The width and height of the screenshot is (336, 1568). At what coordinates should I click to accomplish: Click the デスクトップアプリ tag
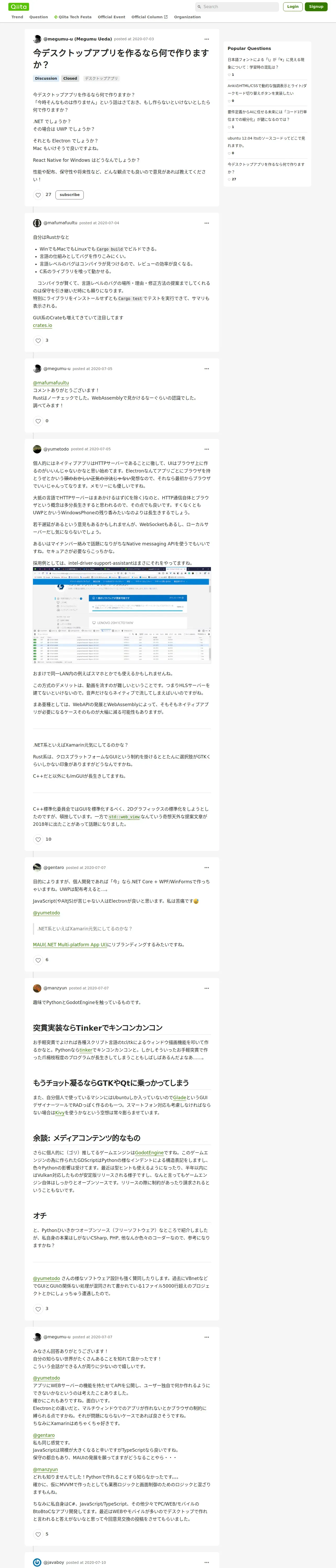click(101, 78)
